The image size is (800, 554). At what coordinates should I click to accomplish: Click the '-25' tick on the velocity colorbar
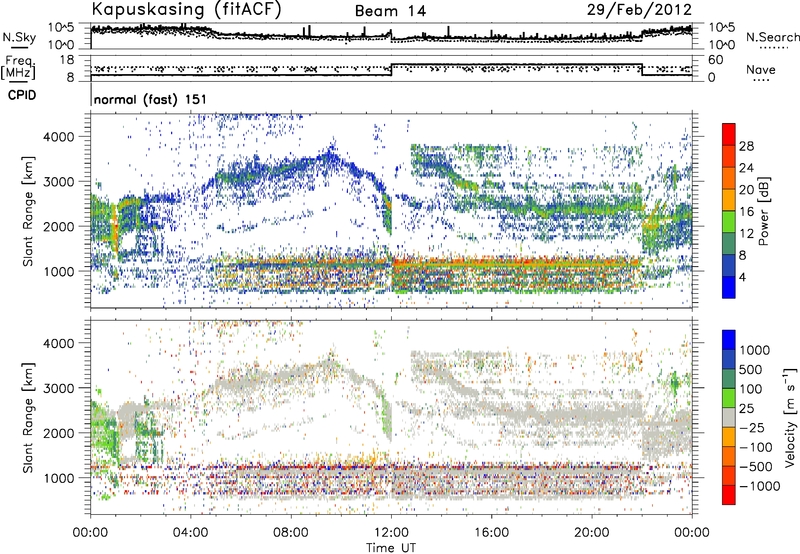[751, 427]
